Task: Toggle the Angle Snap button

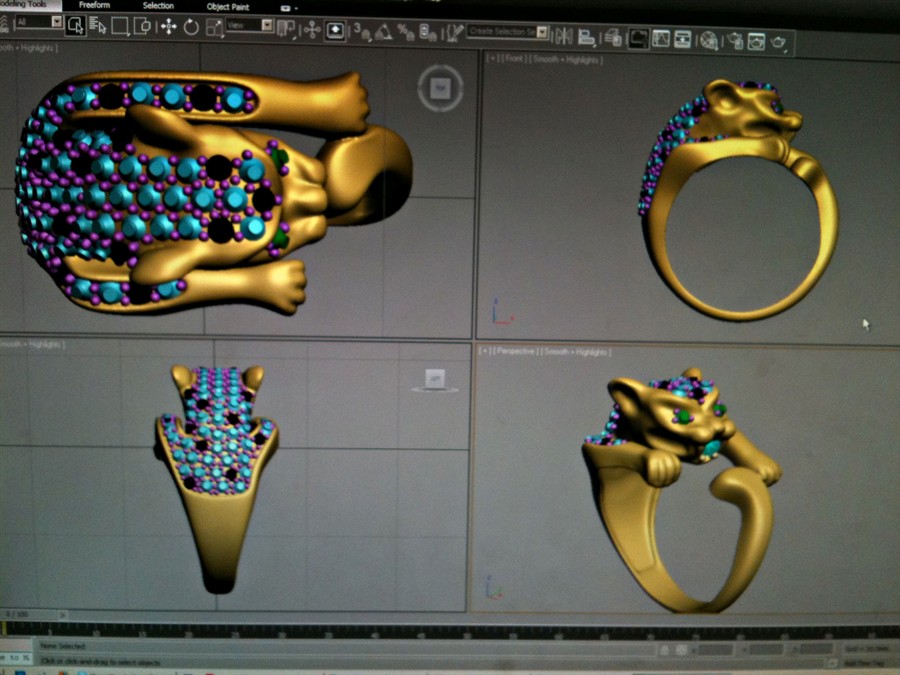Action: (x=383, y=32)
